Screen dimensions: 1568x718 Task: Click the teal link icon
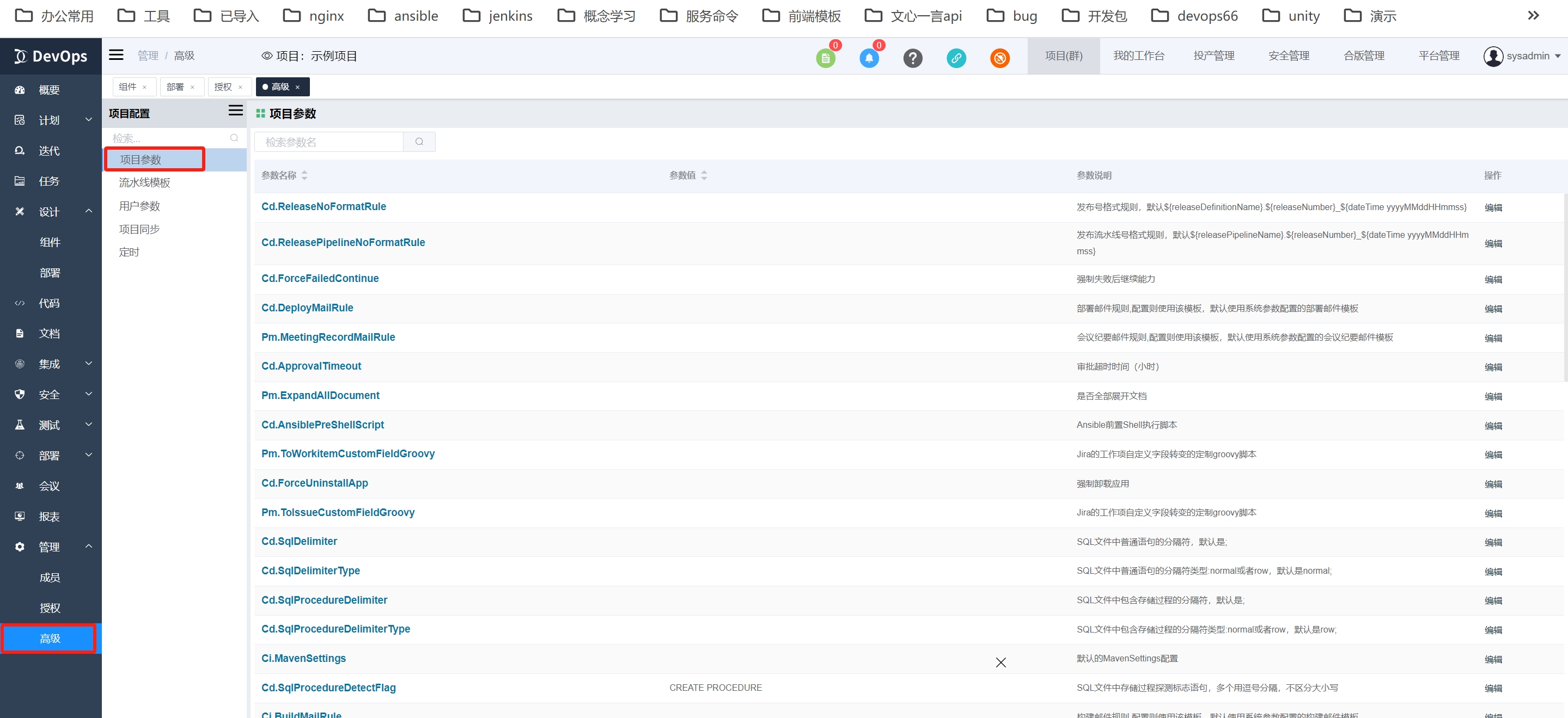click(956, 58)
